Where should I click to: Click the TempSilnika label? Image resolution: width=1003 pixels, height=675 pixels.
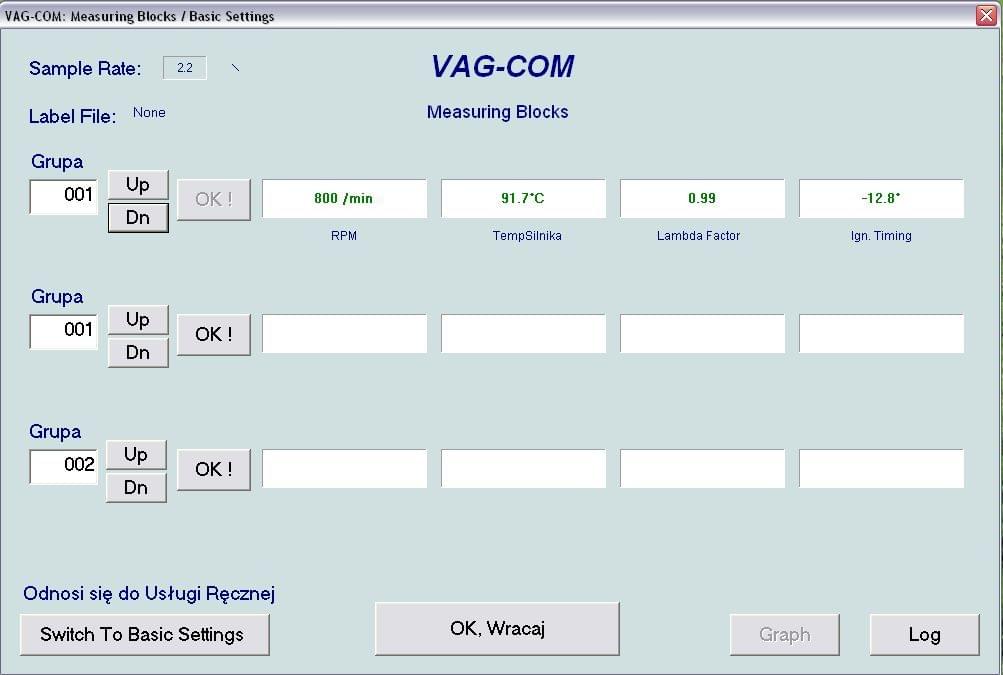click(x=527, y=235)
